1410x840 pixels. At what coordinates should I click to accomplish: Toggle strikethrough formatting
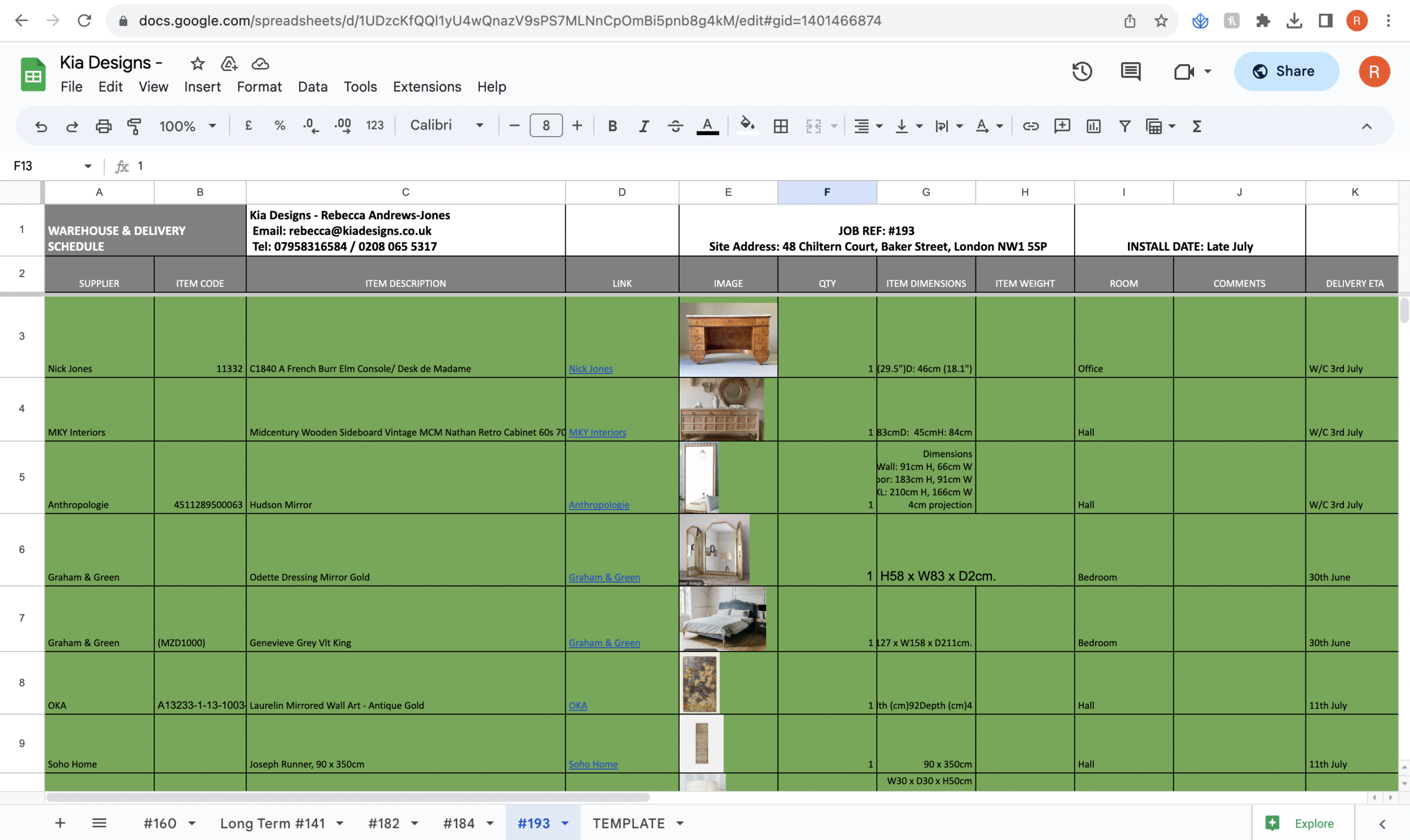click(x=675, y=126)
